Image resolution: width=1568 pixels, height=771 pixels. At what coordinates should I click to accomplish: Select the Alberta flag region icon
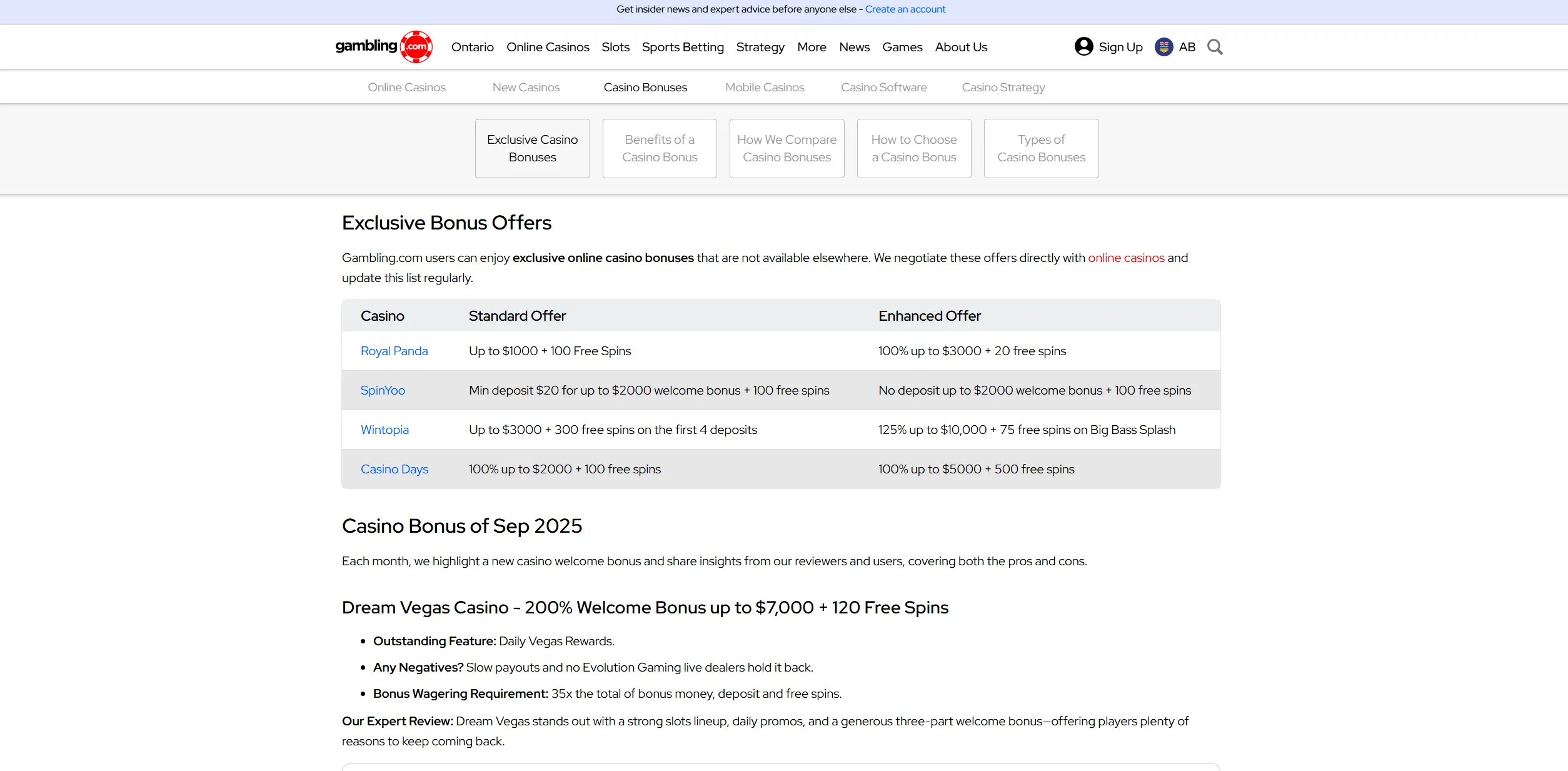coord(1163,47)
